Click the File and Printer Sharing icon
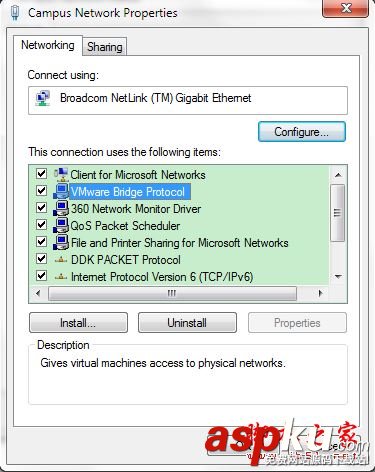The image size is (375, 472). click(x=61, y=243)
